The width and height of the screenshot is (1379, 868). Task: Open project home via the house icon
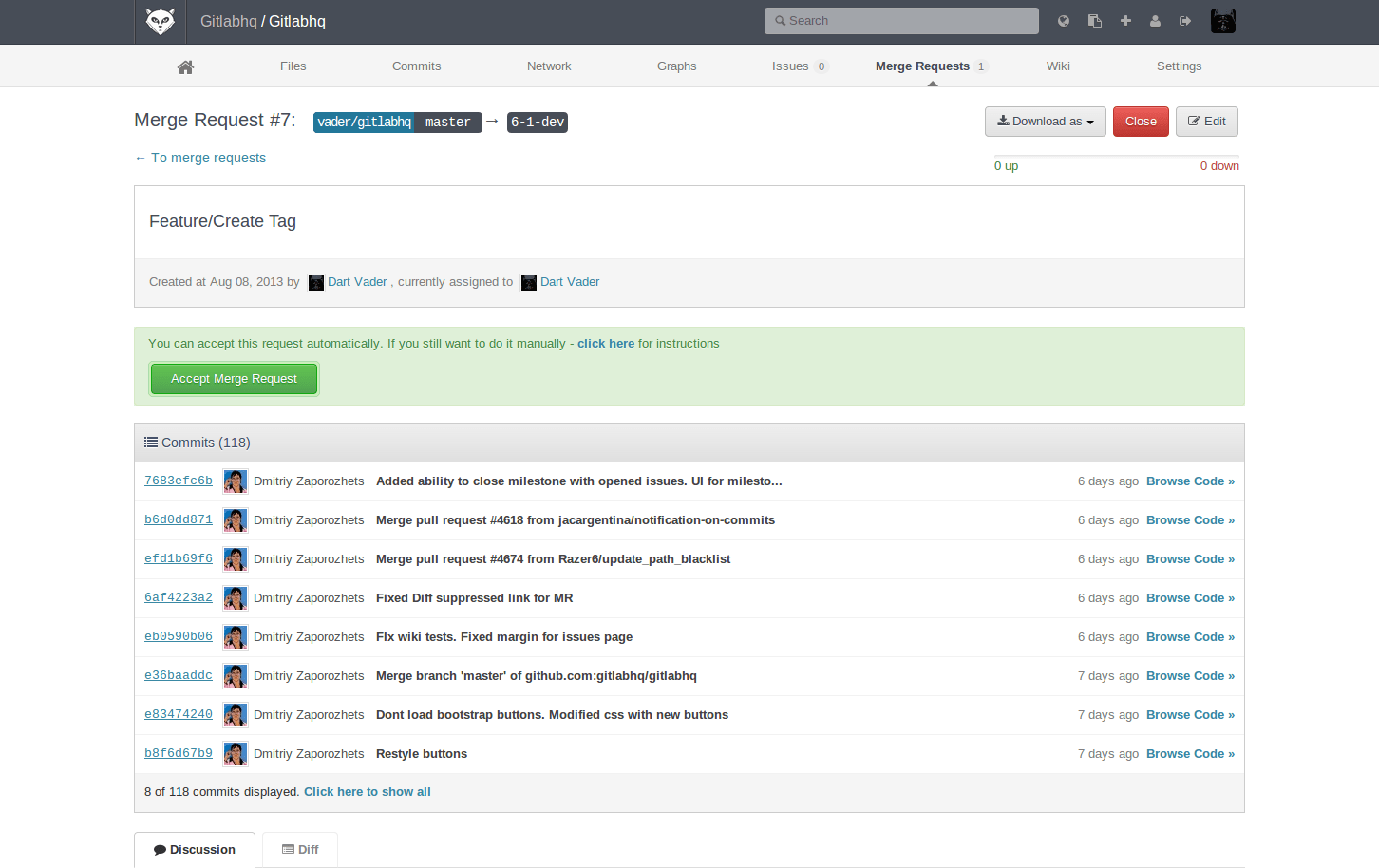pos(185,66)
